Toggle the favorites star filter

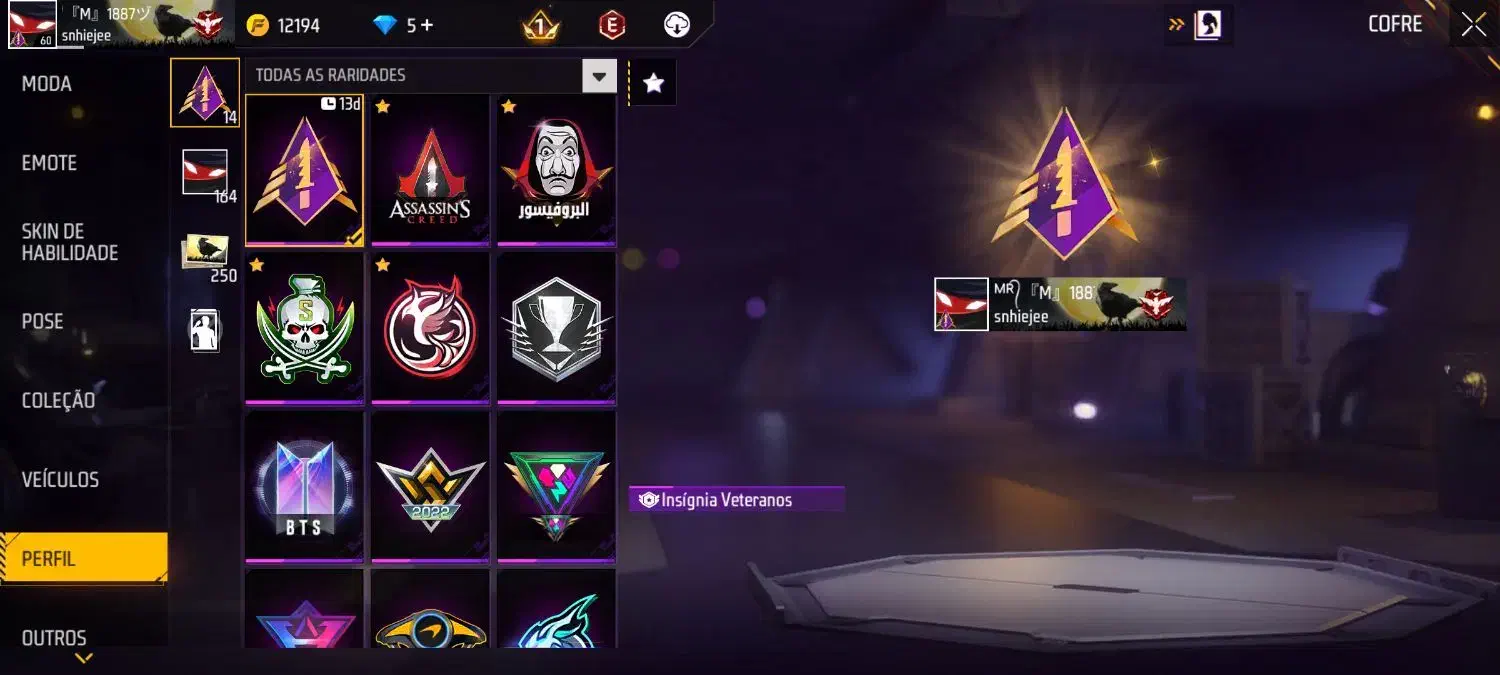(654, 83)
